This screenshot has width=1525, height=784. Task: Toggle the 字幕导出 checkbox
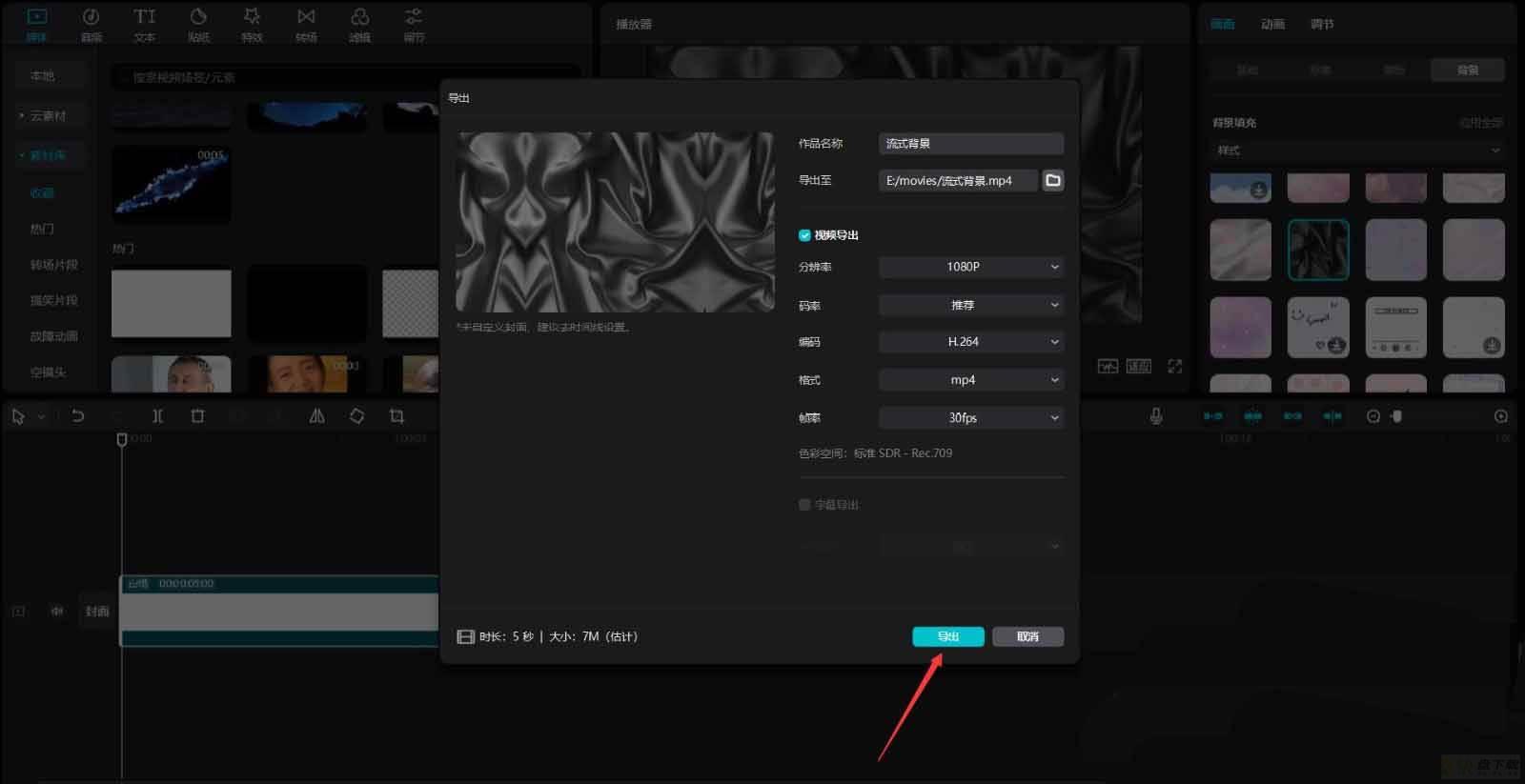(x=804, y=505)
